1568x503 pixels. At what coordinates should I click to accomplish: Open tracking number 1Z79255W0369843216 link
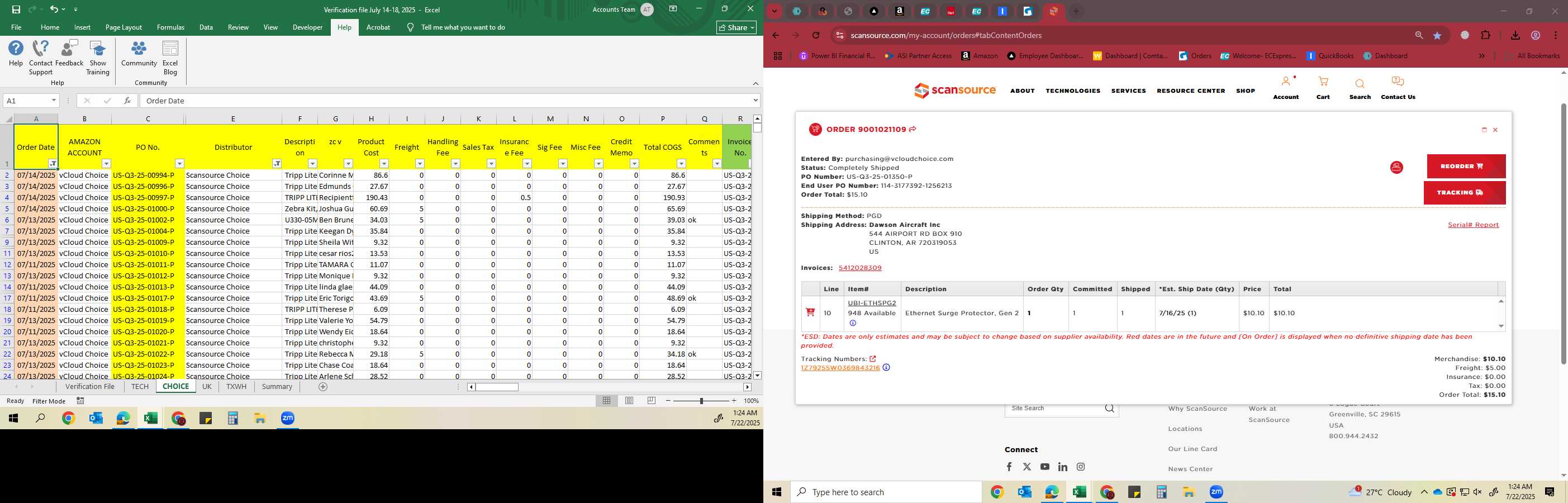840,368
